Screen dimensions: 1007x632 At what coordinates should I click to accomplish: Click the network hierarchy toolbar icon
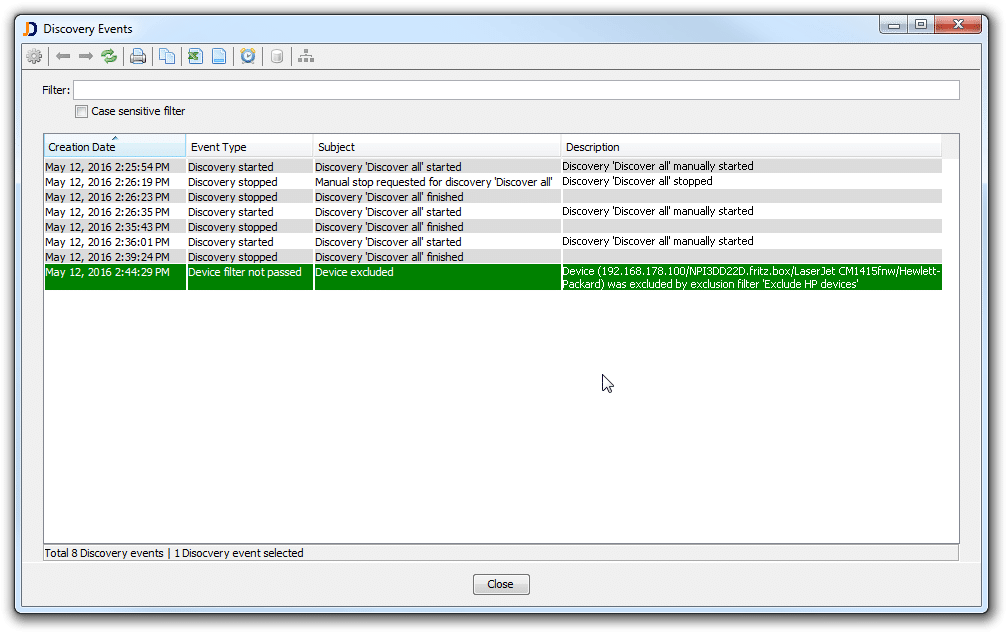point(306,56)
